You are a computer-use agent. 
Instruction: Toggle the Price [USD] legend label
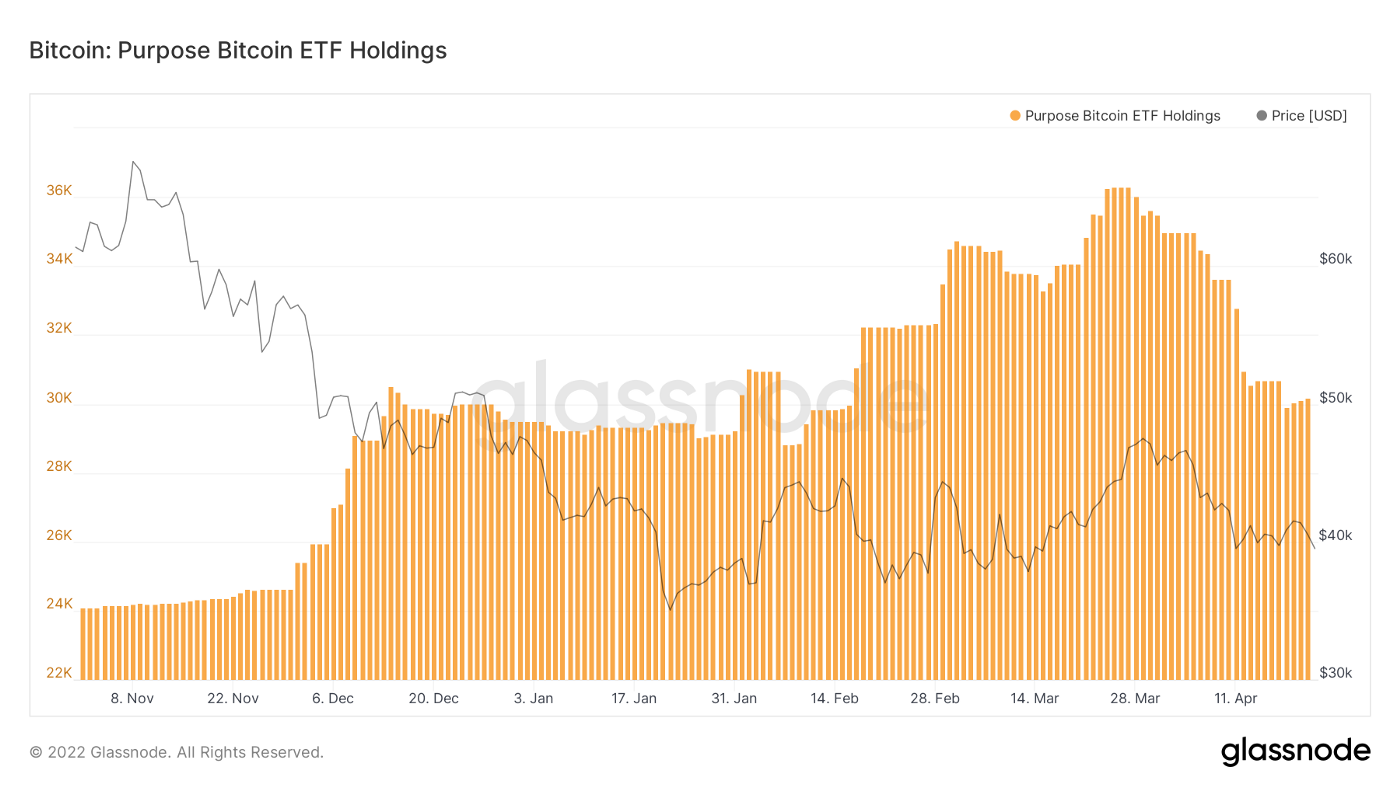click(x=1309, y=116)
